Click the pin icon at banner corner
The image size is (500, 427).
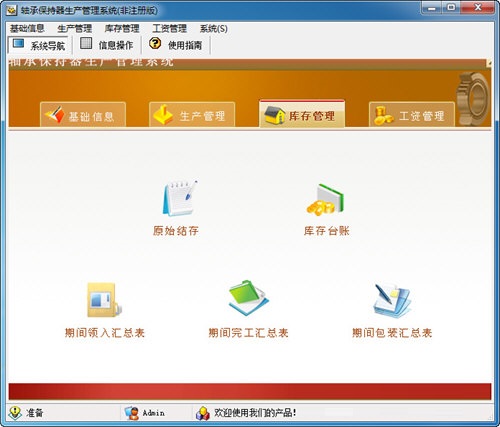pos(489,62)
